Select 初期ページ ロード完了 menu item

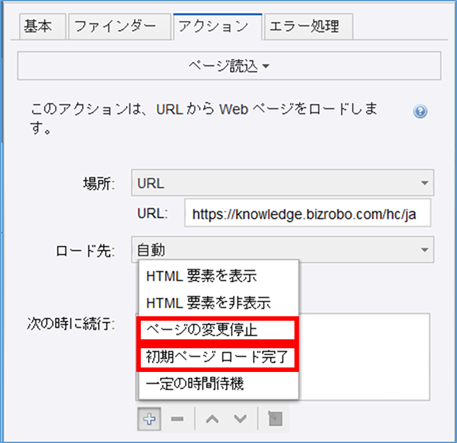point(217,357)
